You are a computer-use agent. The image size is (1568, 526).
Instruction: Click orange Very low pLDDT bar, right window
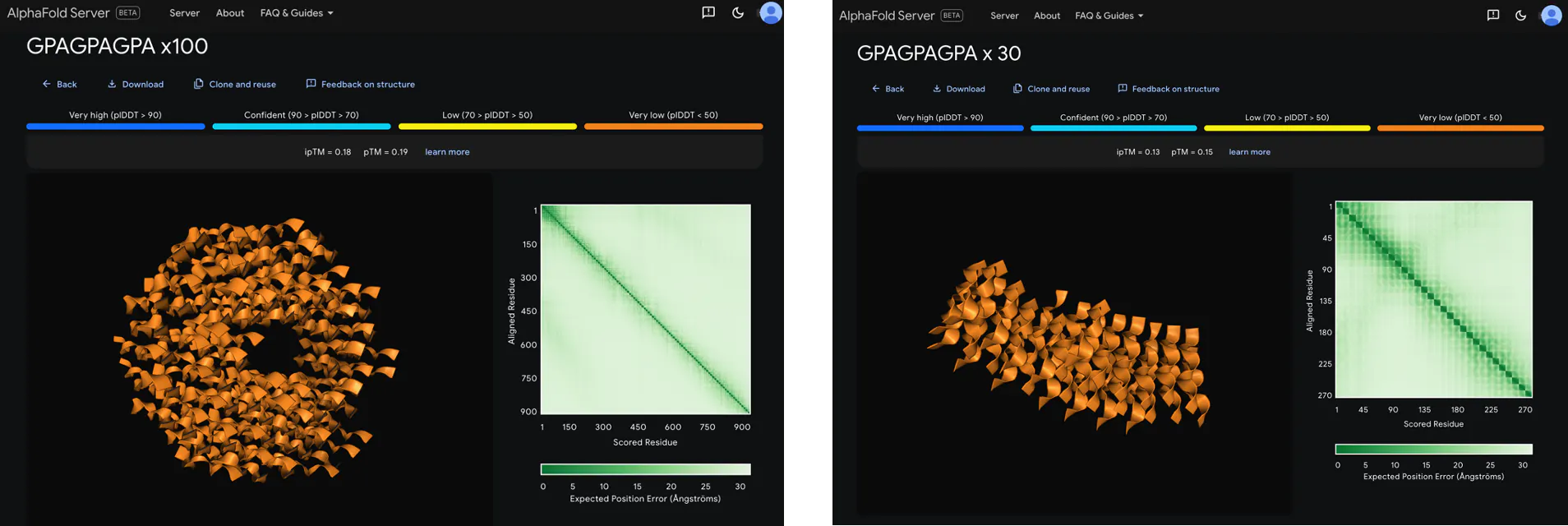[1460, 128]
